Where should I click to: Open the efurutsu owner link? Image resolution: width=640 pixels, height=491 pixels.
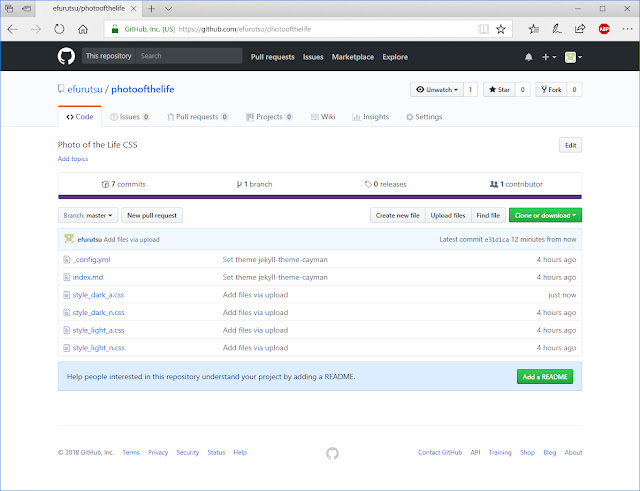pos(85,89)
